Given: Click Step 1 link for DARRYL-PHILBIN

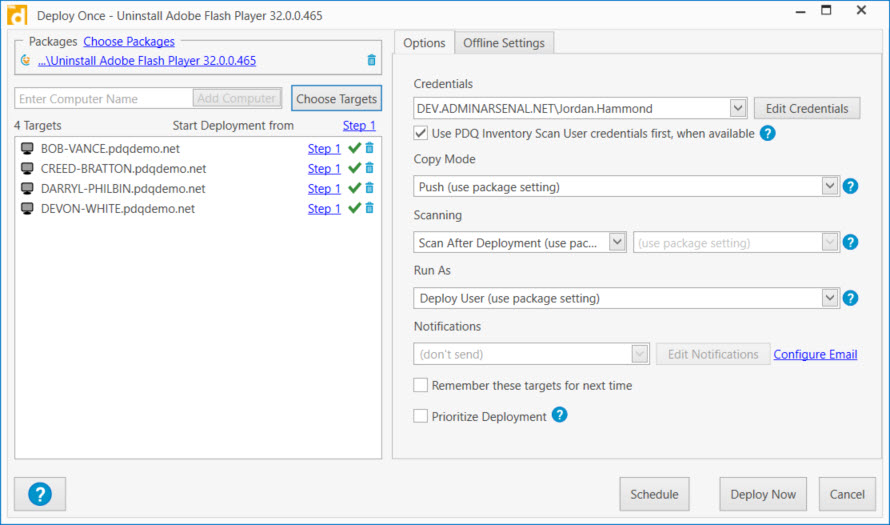Looking at the screenshot, I should coord(324,188).
